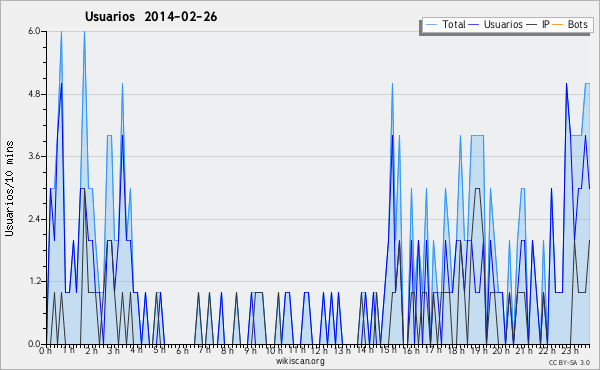Click the '8 h' x-axis label

pos(227,350)
